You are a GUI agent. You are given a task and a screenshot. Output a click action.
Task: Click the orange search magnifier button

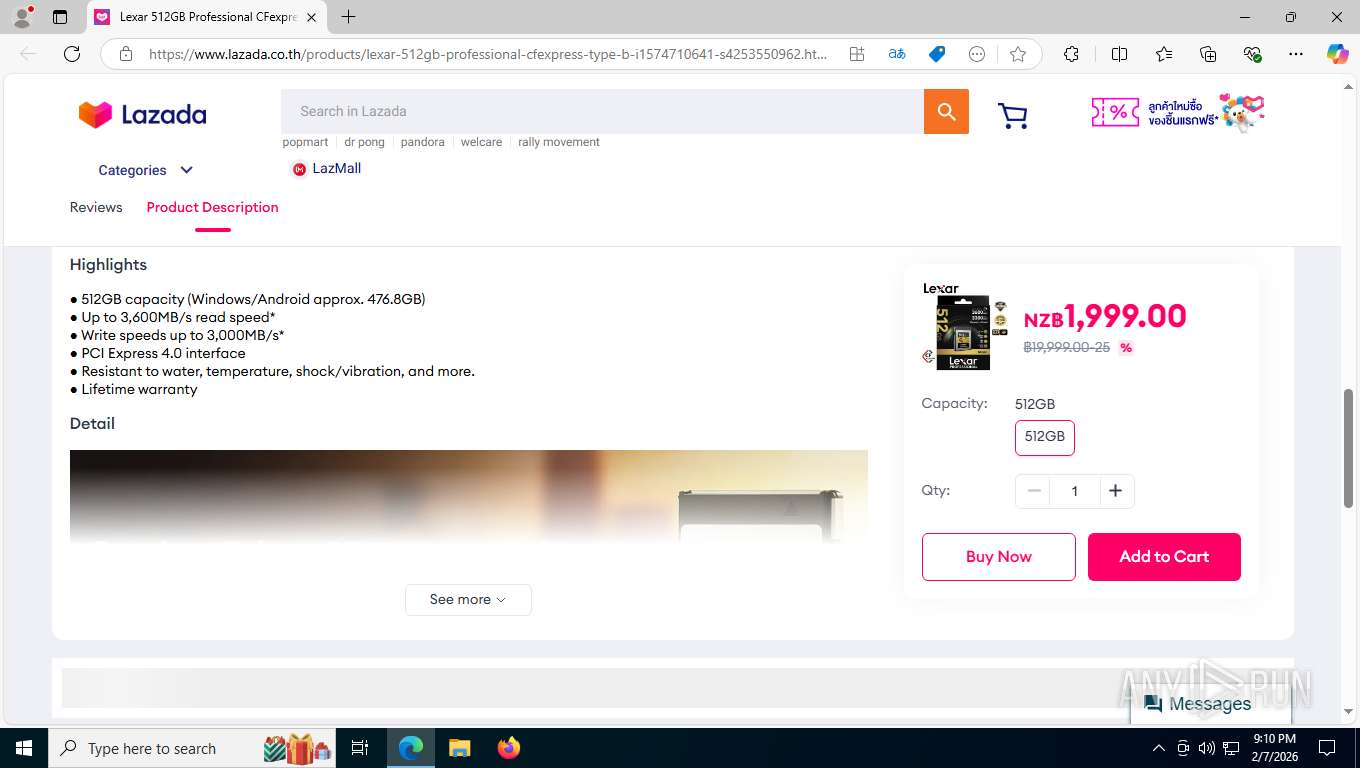tap(946, 111)
